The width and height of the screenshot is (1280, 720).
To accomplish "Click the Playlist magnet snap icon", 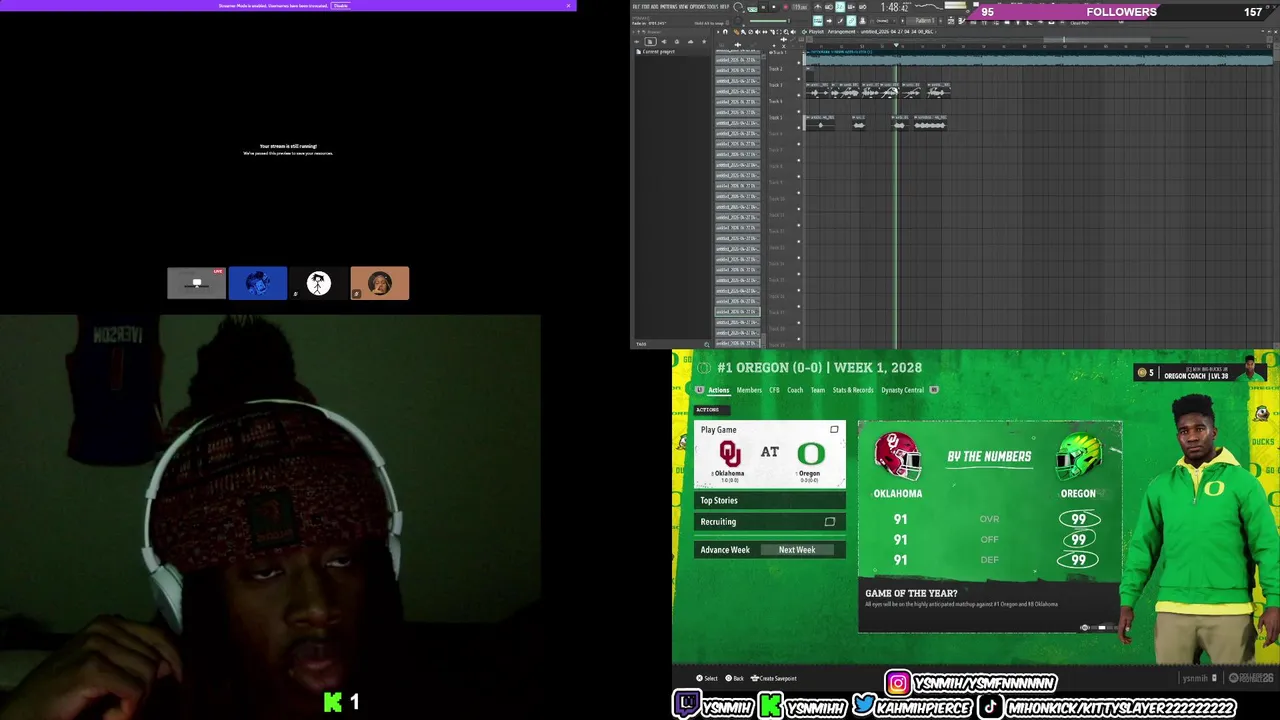I will [x=725, y=32].
